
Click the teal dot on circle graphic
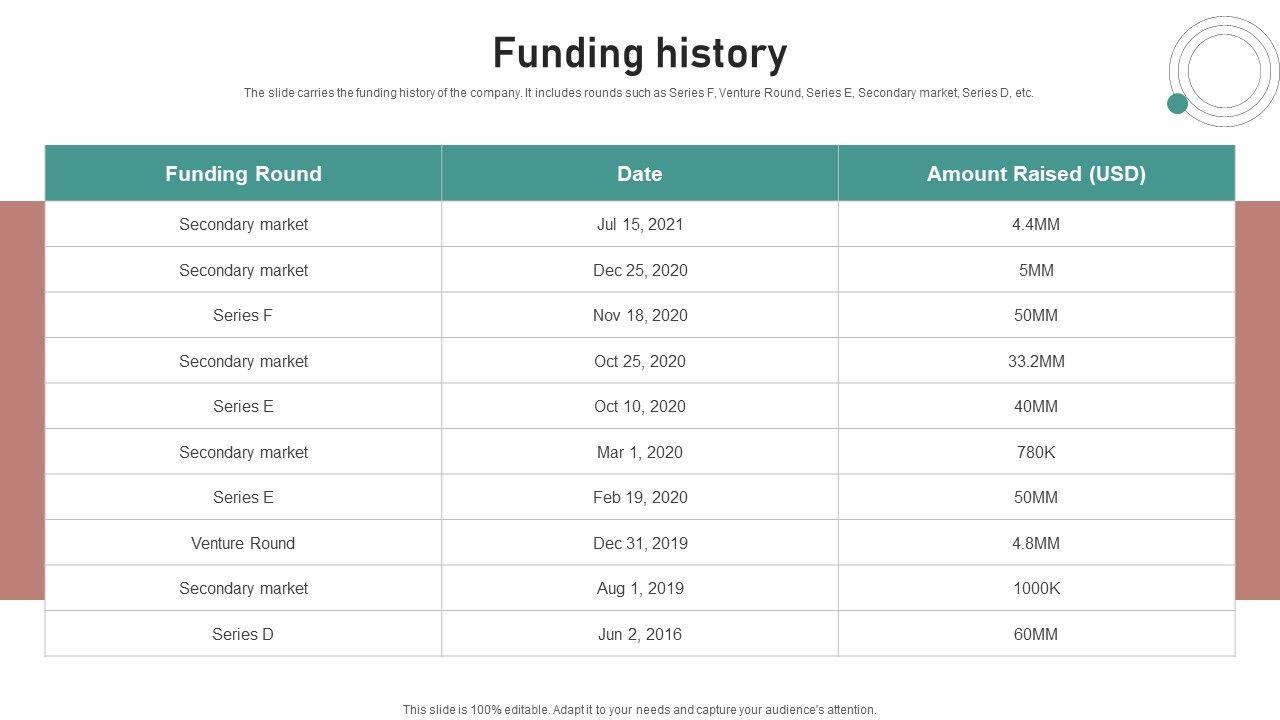pos(1178,103)
